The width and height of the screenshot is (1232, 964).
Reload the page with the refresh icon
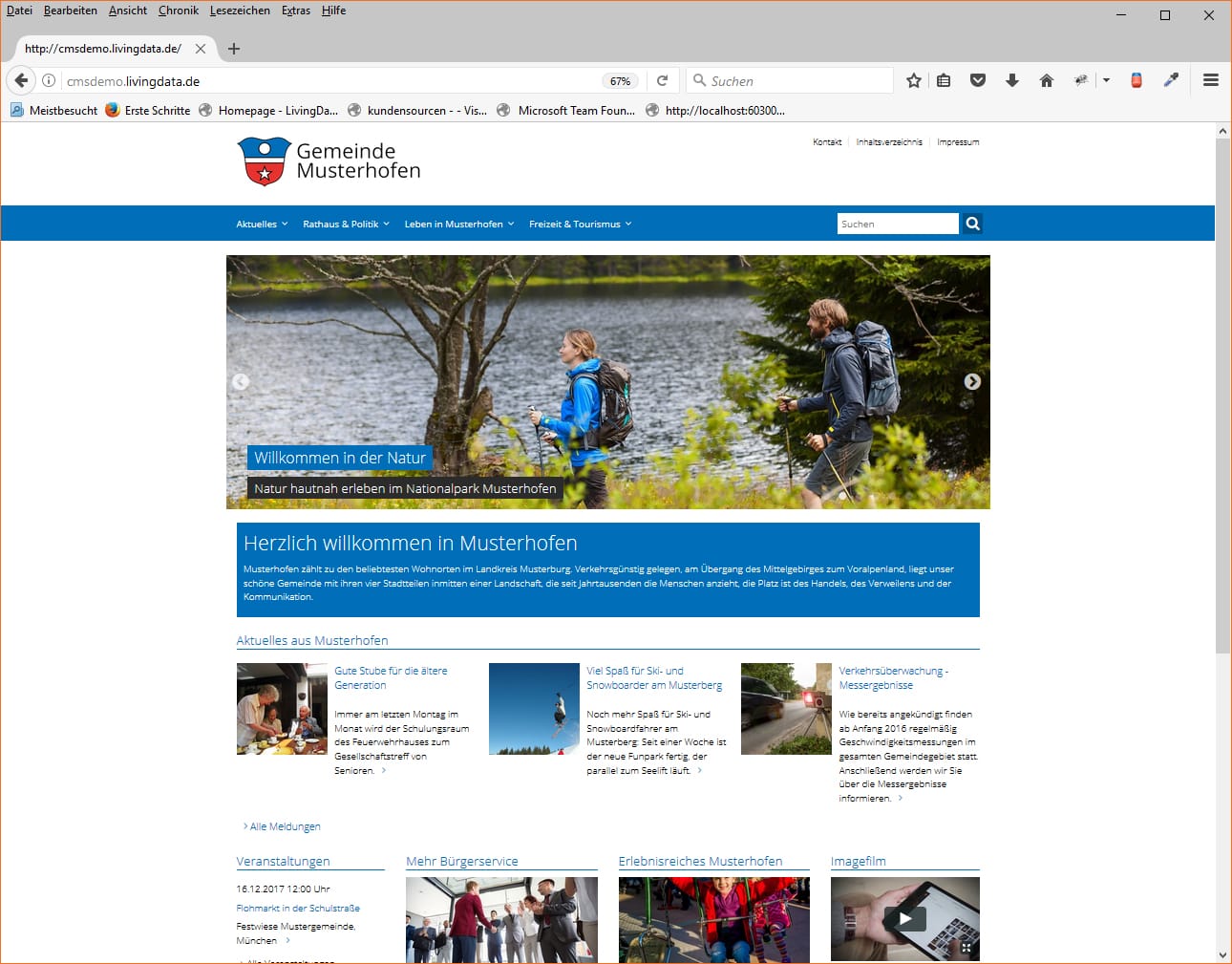pyautogui.click(x=662, y=80)
